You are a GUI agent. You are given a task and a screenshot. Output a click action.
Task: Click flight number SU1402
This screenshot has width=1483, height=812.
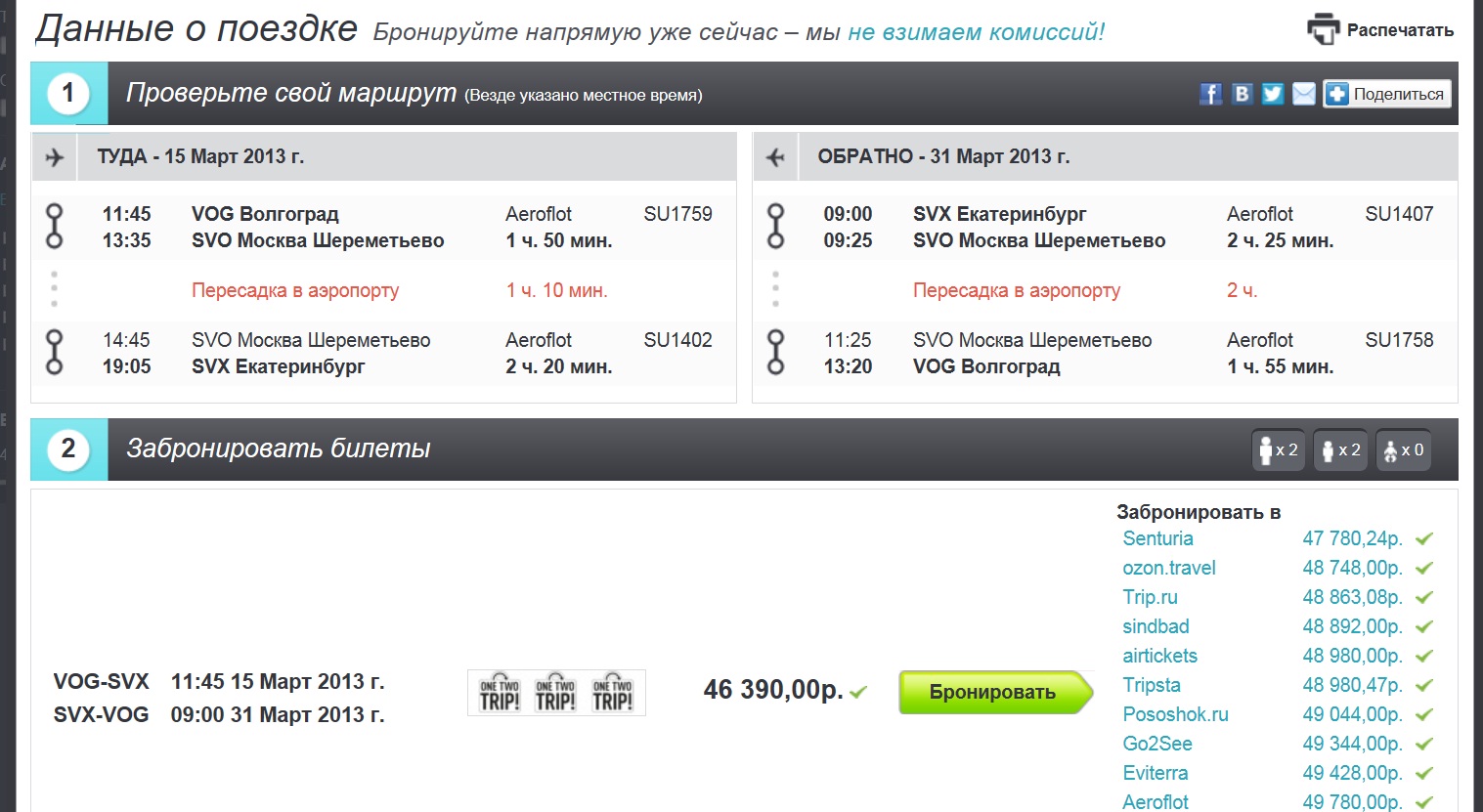[x=677, y=340]
